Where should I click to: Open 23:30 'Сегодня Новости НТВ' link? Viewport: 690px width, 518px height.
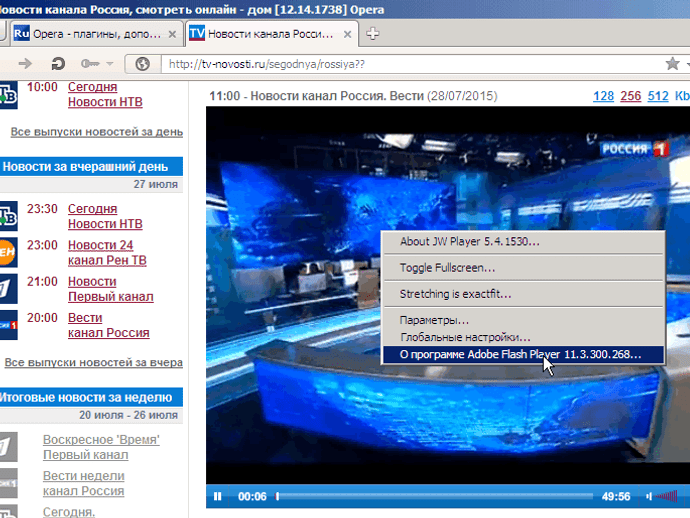[105, 216]
